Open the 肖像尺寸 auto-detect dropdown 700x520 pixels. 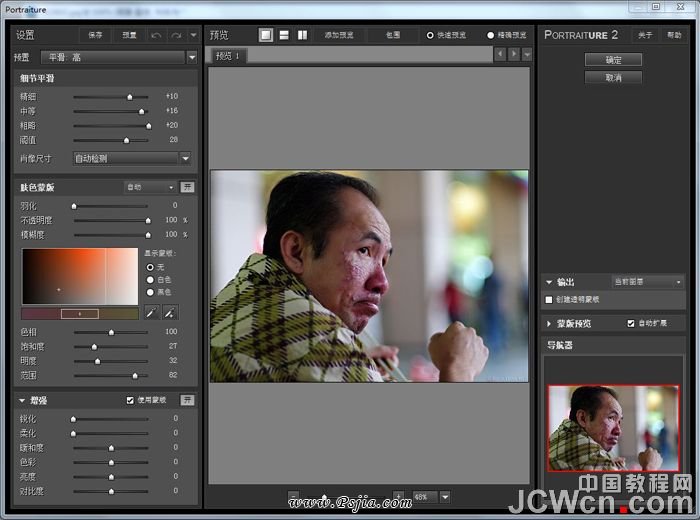tap(185, 158)
